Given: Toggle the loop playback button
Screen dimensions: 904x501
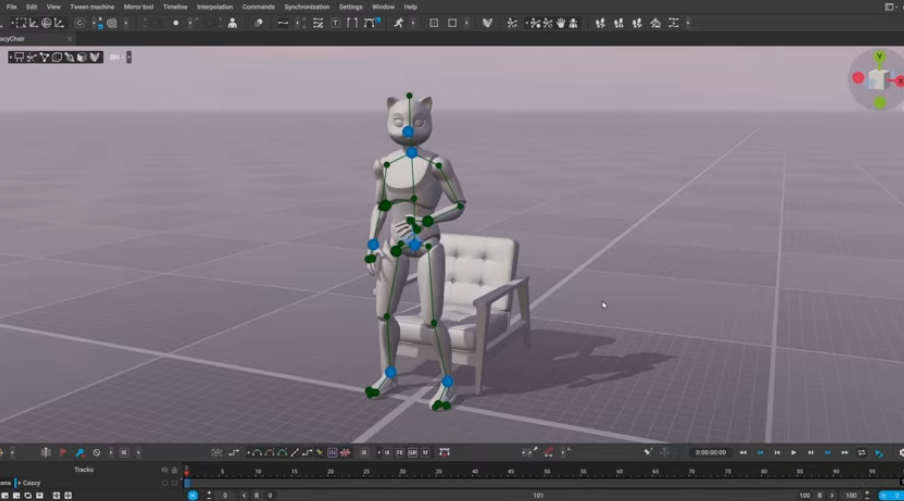Looking at the screenshot, I should coord(861,453).
